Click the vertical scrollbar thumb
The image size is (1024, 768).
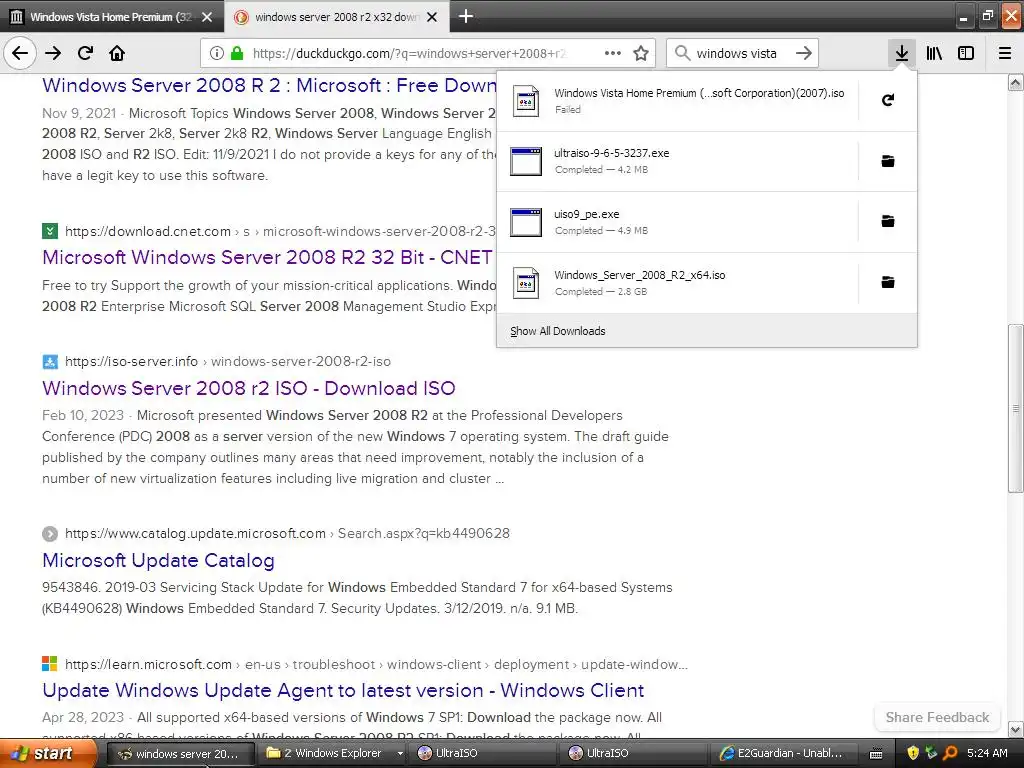[x=1015, y=408]
